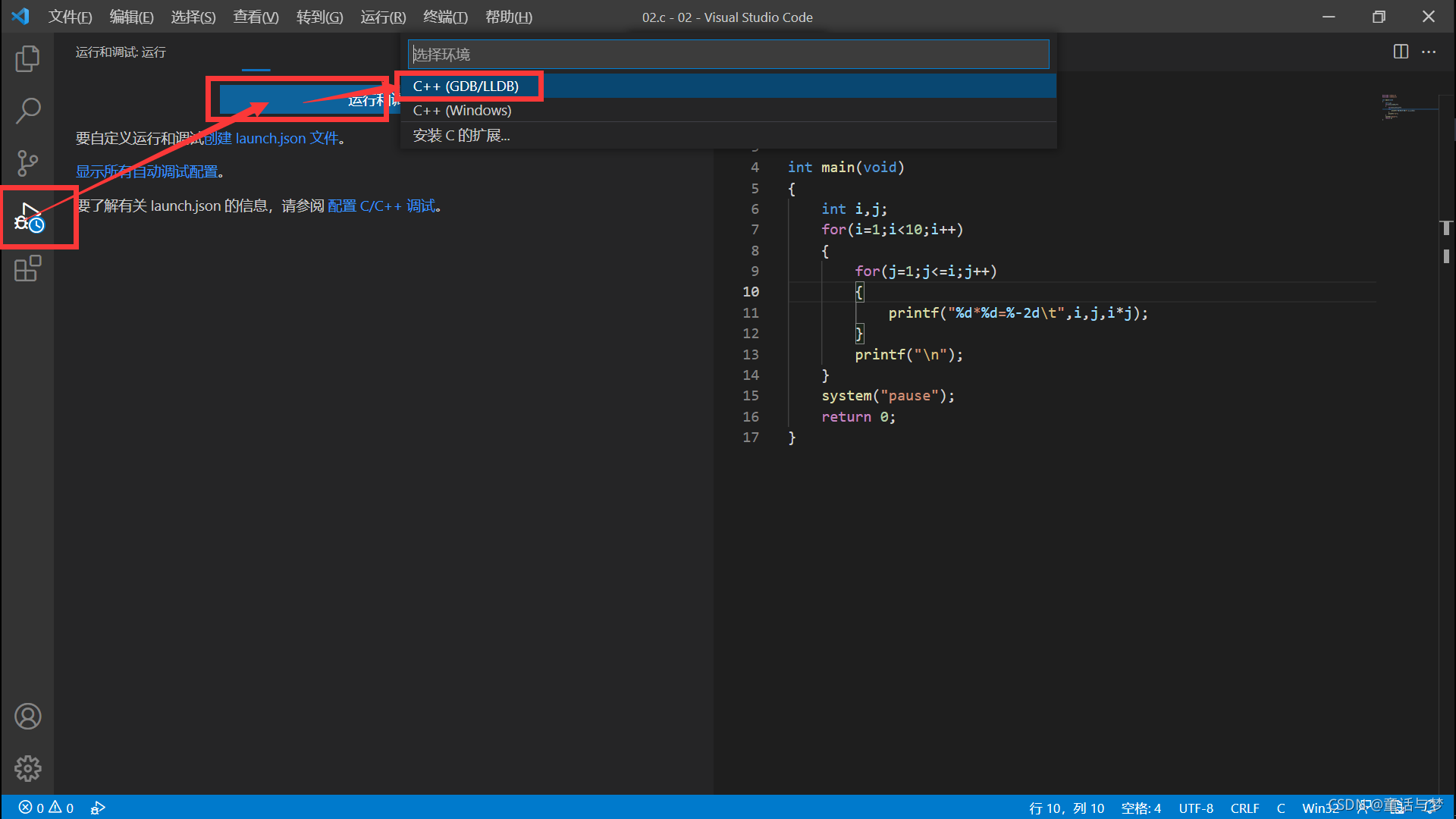Minimize the VS Code window
This screenshot has width=1456, height=819.
[1329, 17]
